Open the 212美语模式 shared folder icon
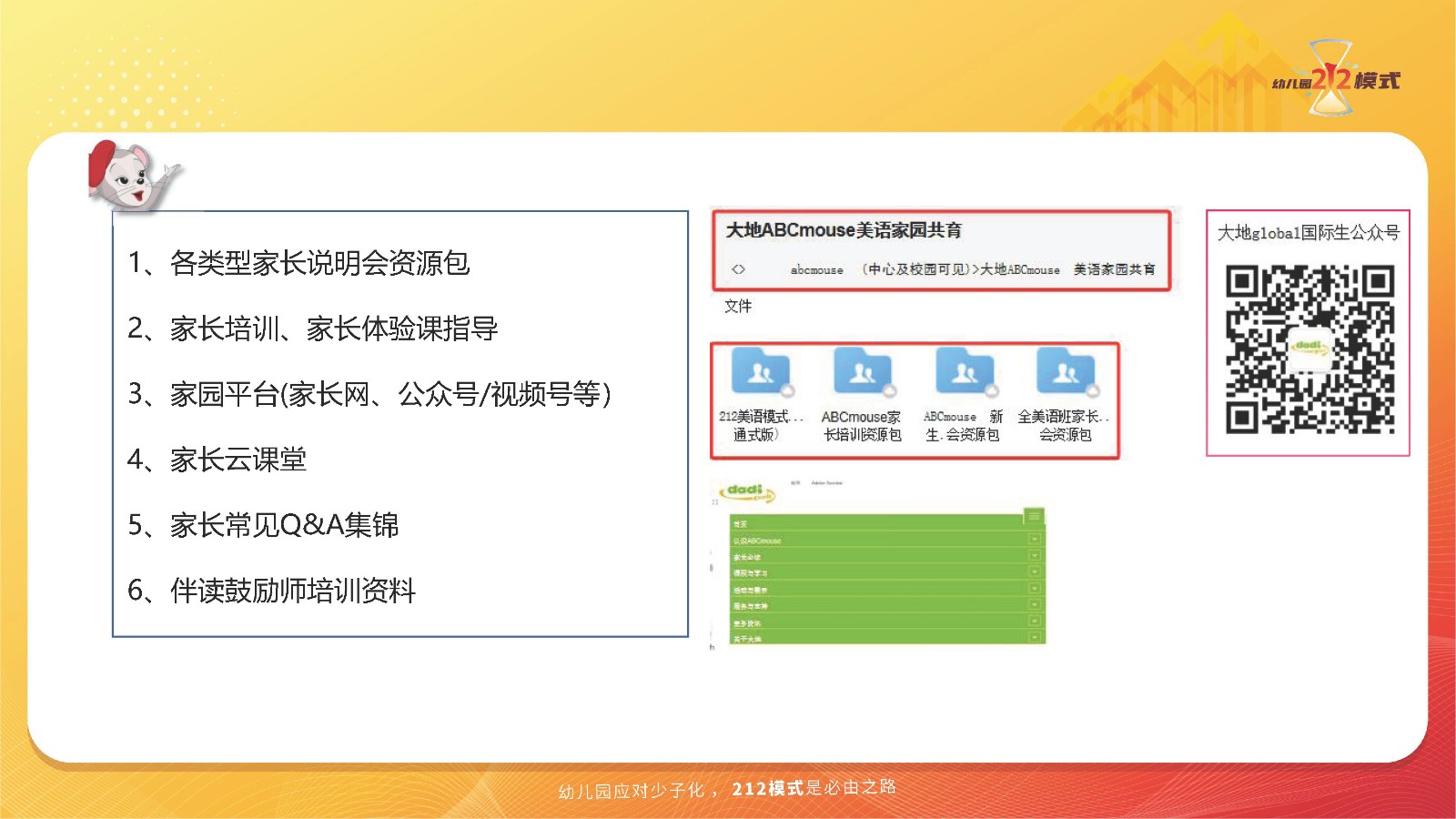The image size is (1456, 819). point(762,372)
